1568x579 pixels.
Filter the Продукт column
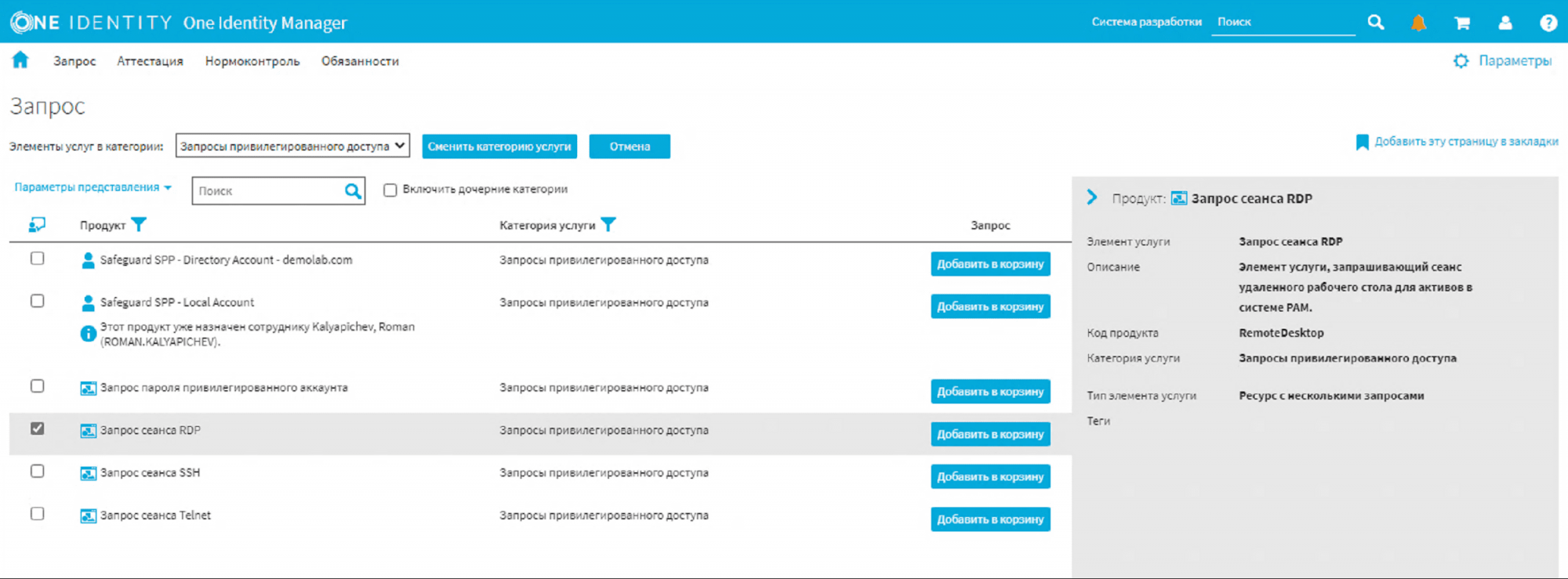click(139, 225)
